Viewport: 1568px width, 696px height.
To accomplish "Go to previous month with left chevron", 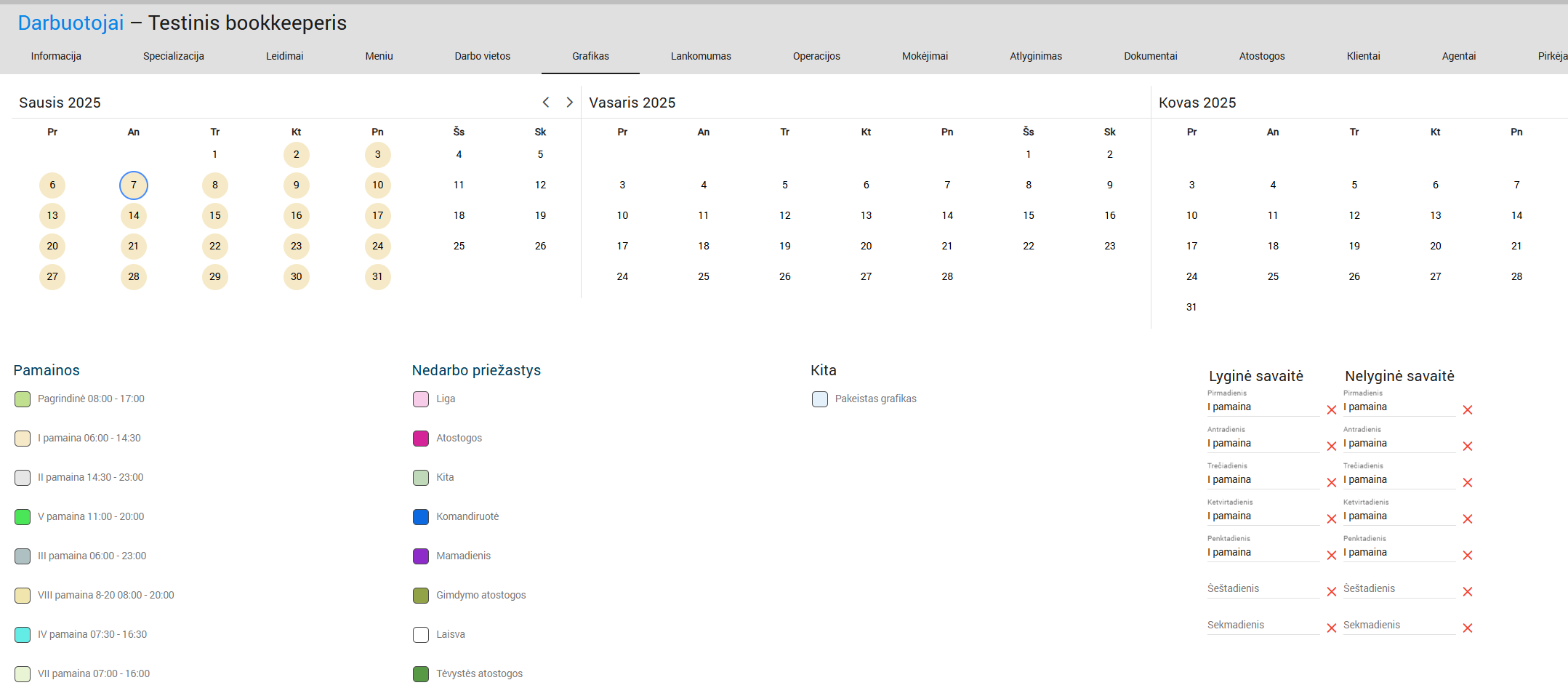I will pyautogui.click(x=546, y=103).
